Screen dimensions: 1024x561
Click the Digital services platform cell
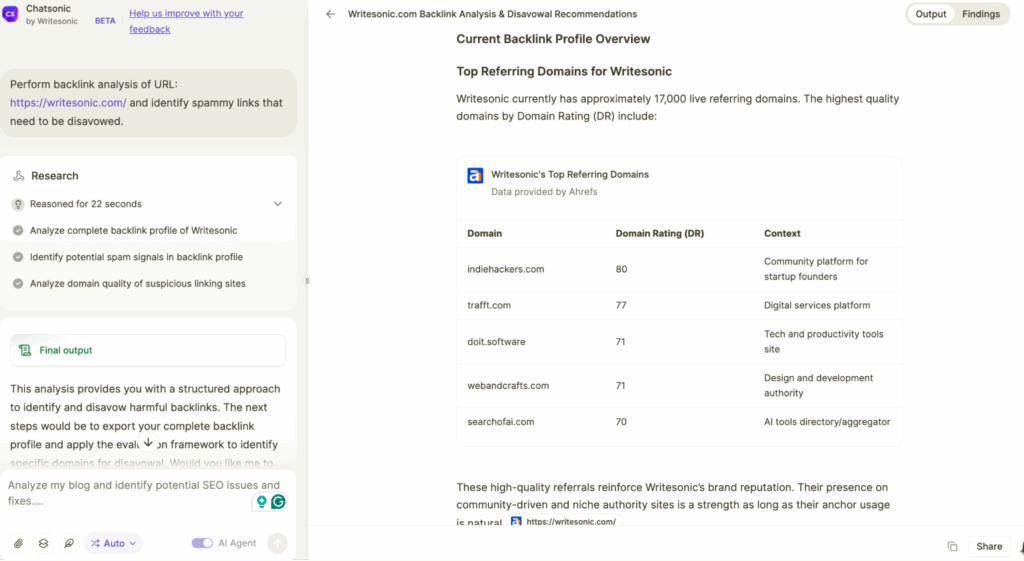[817, 305]
